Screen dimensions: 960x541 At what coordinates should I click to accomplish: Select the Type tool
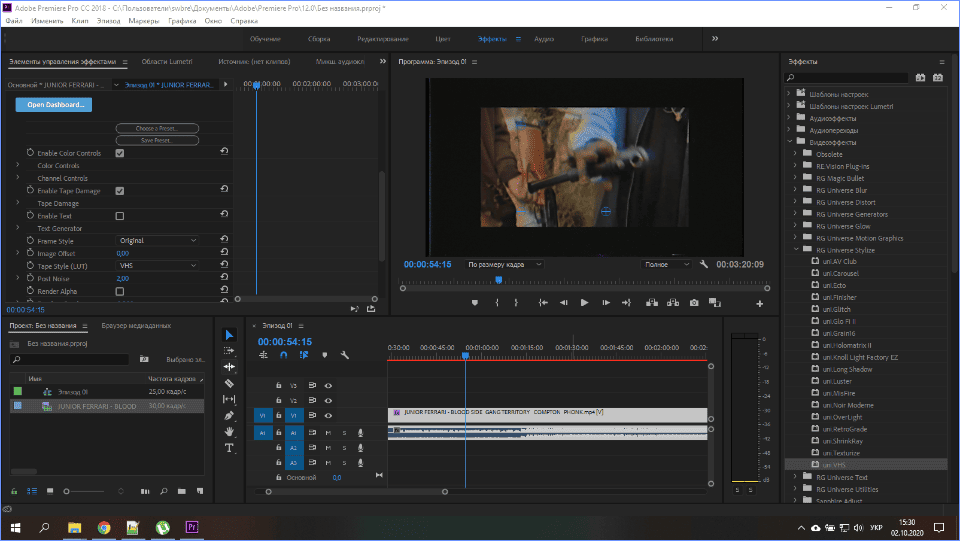(x=229, y=448)
